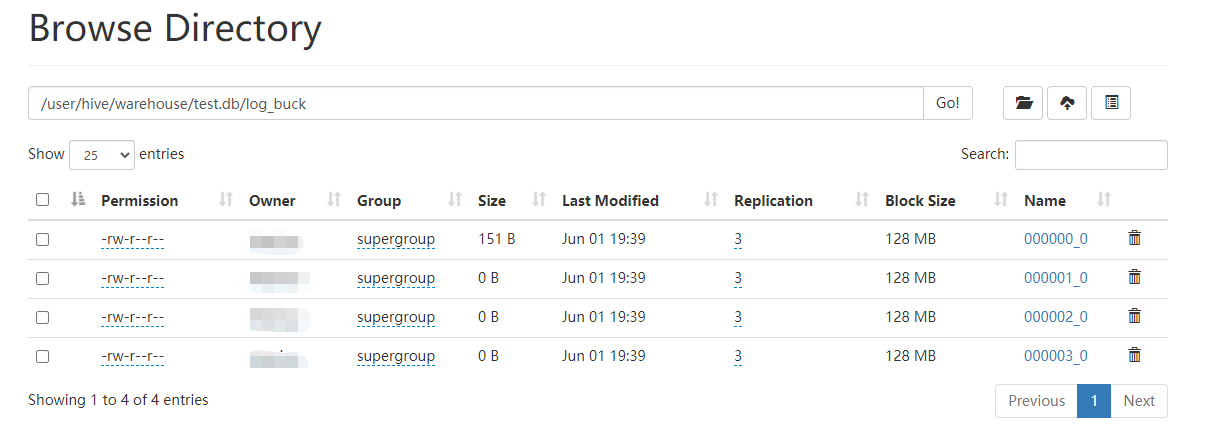Sort by Name column arrows

pyautogui.click(x=1104, y=200)
